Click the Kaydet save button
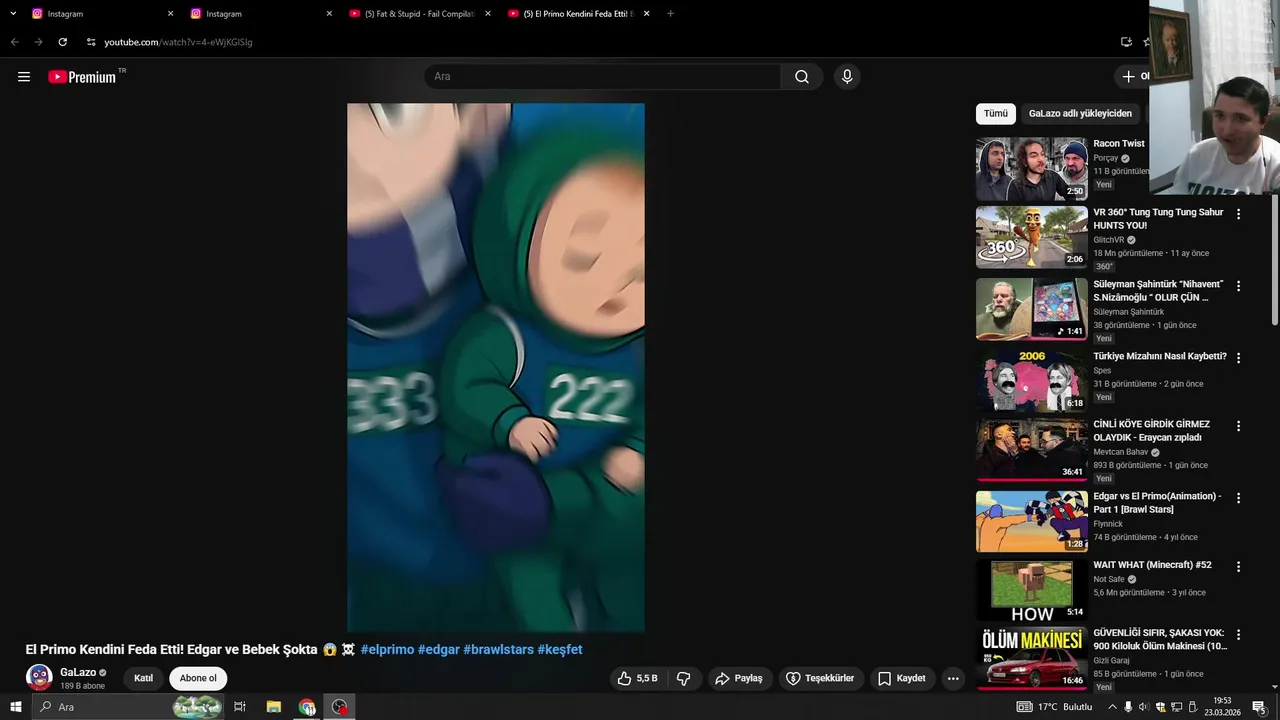Image resolution: width=1280 pixels, height=720 pixels. pos(902,678)
